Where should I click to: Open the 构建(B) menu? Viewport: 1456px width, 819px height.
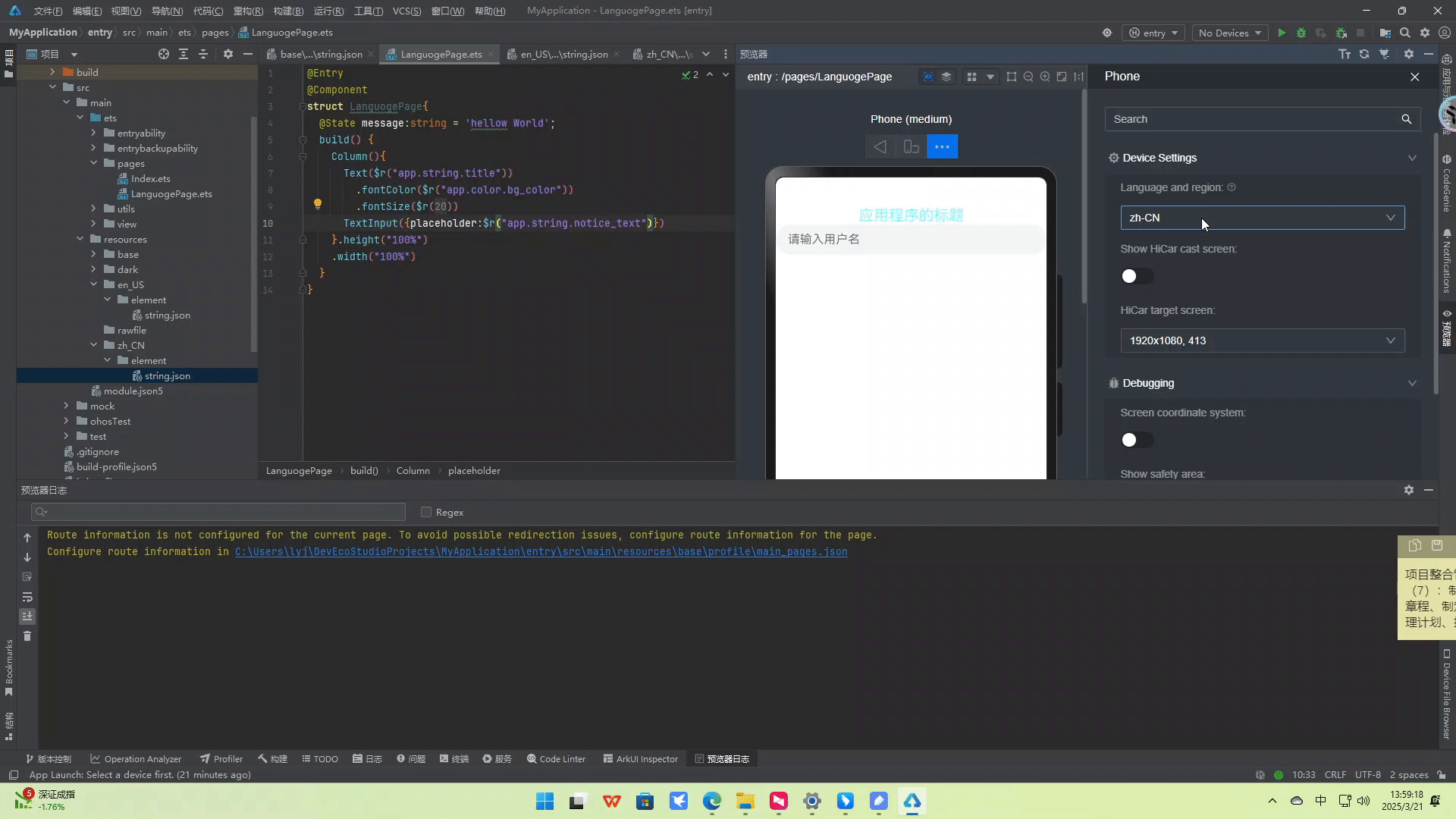click(x=287, y=11)
